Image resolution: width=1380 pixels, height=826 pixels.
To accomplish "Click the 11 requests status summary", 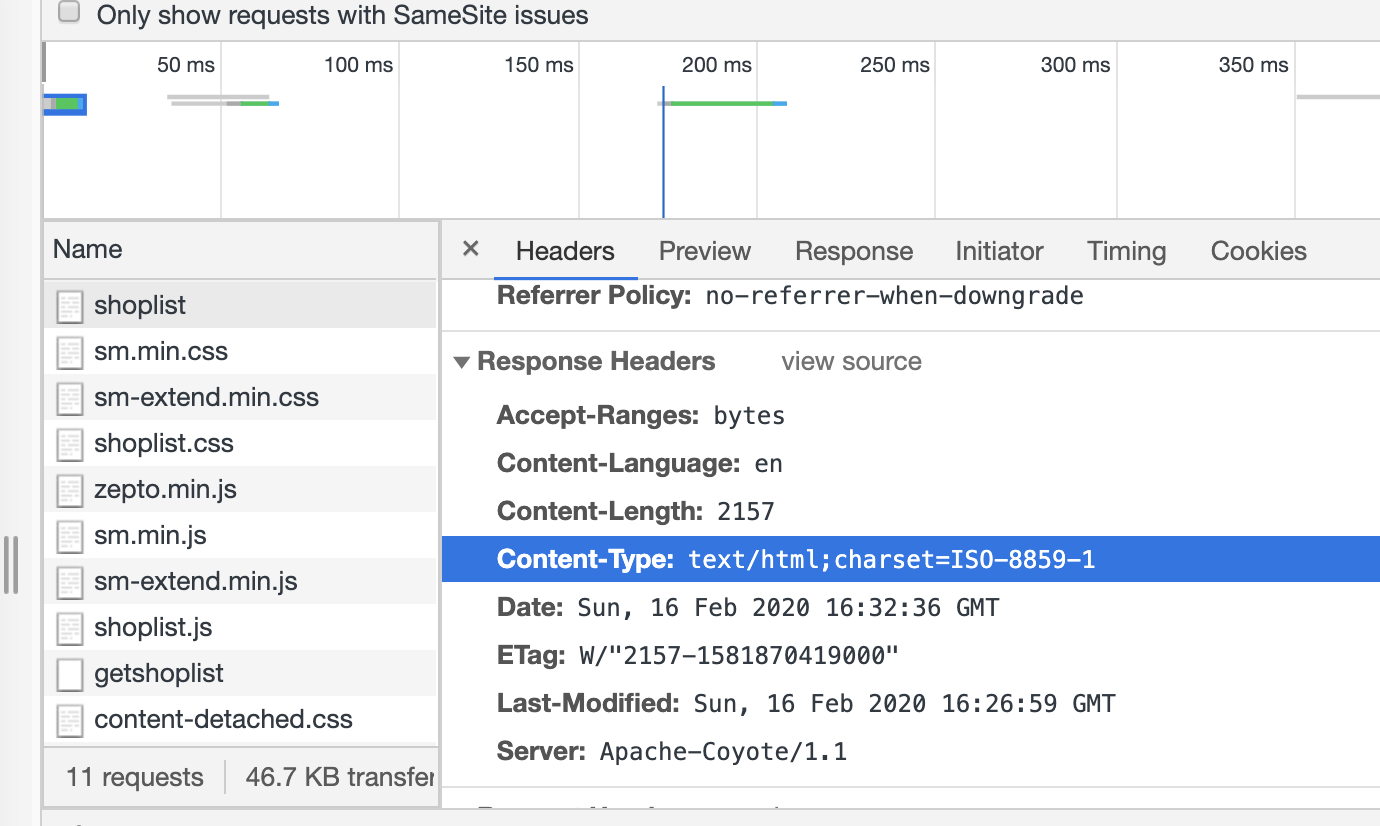I will (135, 777).
